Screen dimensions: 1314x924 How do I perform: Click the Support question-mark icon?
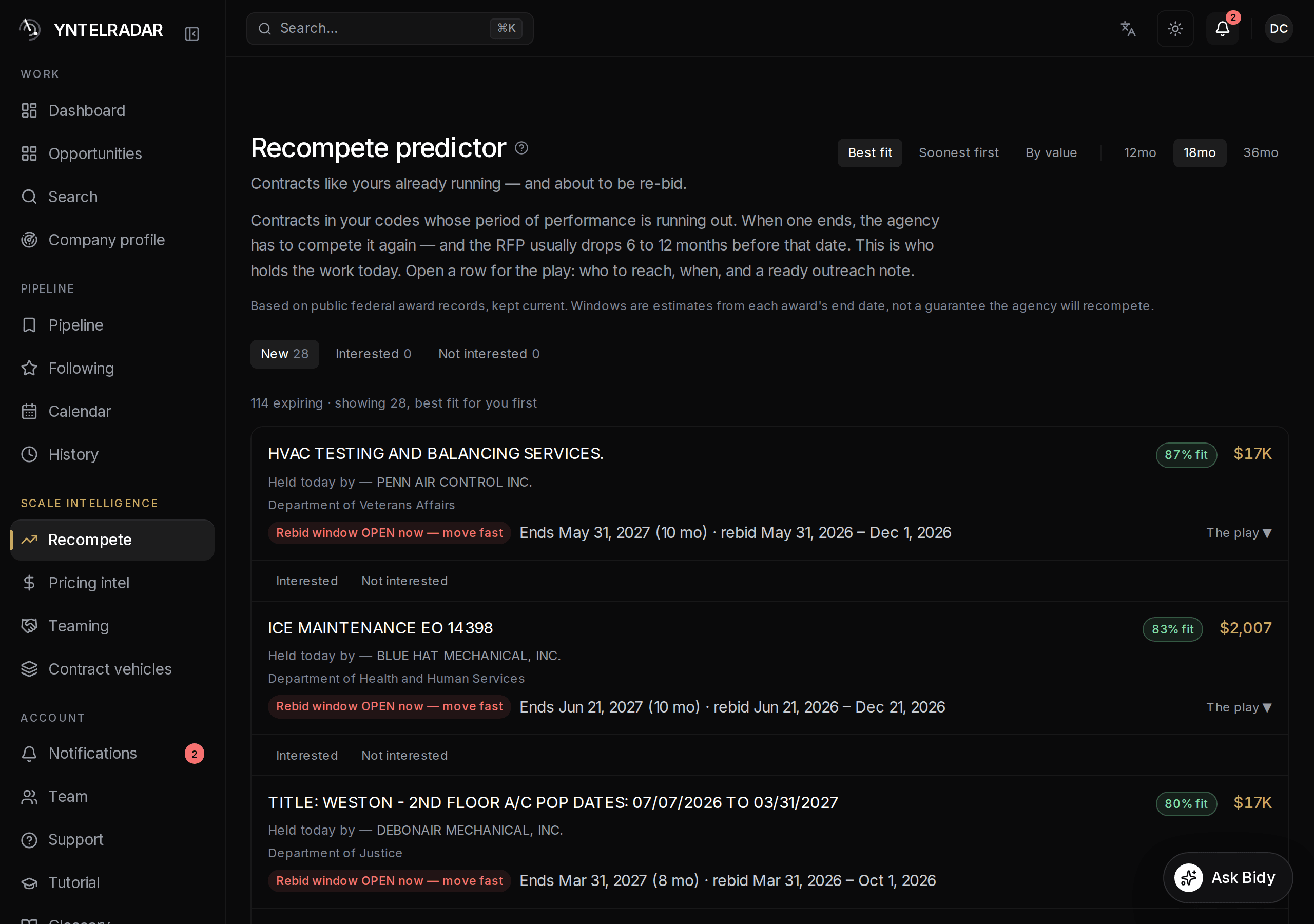pos(29,840)
